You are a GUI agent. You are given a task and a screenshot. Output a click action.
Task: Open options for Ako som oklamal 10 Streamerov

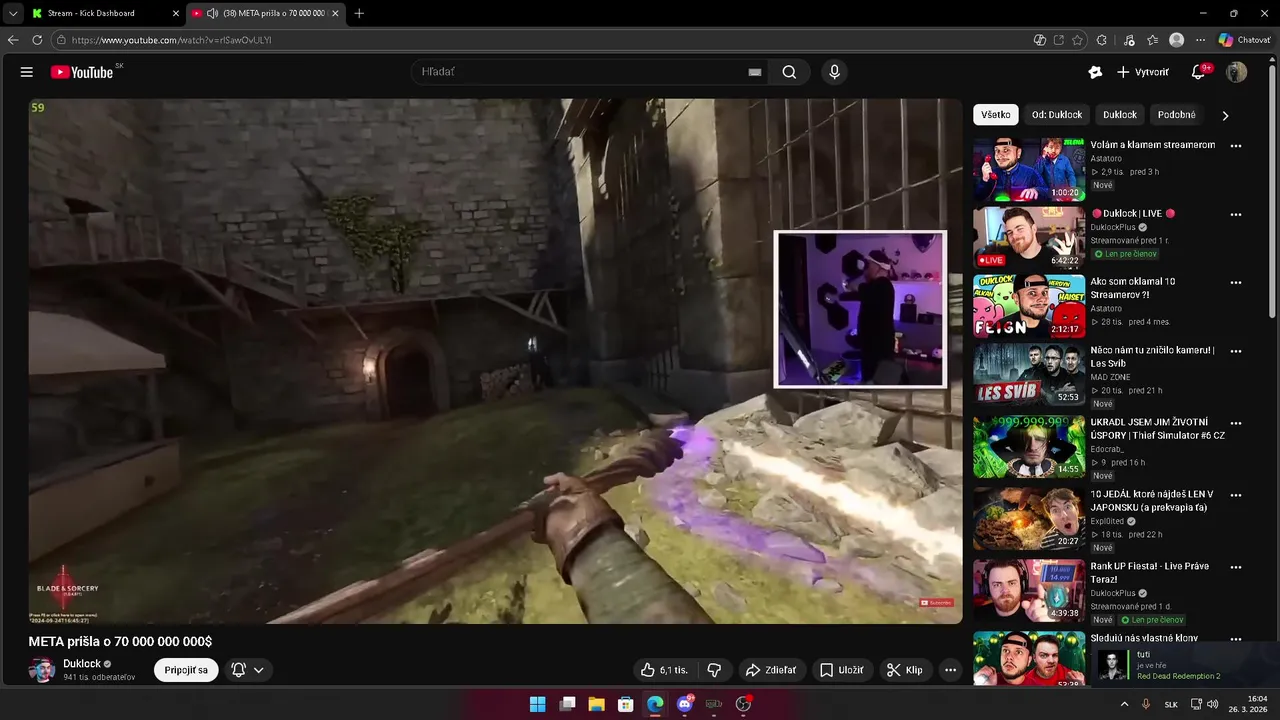1236,283
